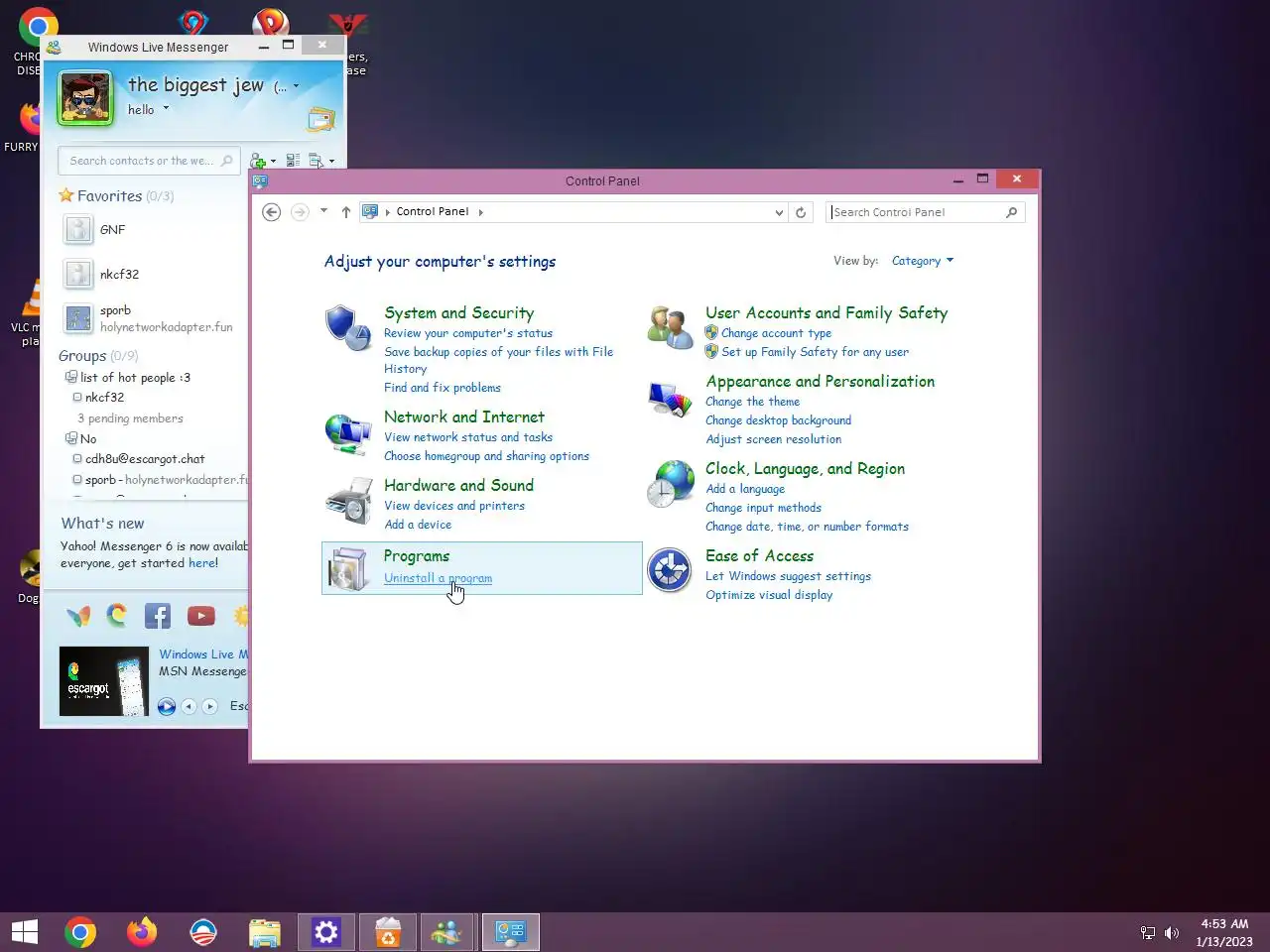Open the View by Category dropdown

tap(923, 261)
